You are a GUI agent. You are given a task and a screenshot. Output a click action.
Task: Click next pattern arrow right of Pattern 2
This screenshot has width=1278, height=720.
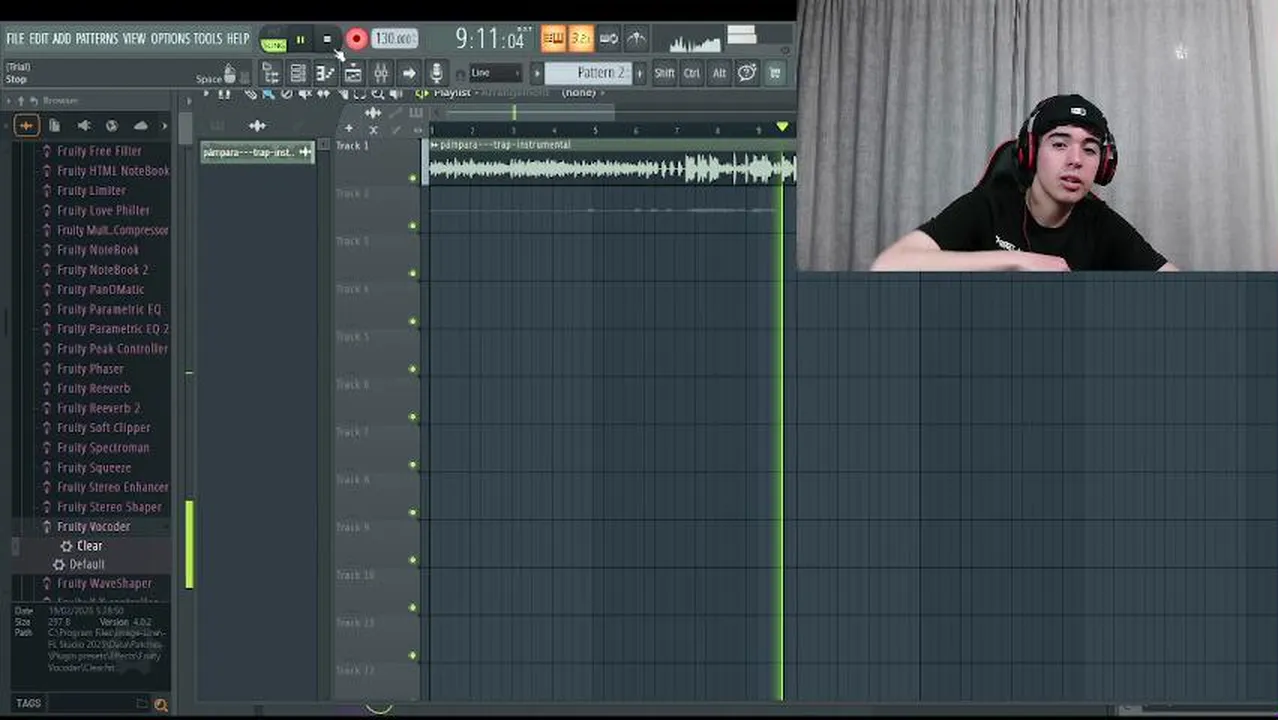[641, 73]
